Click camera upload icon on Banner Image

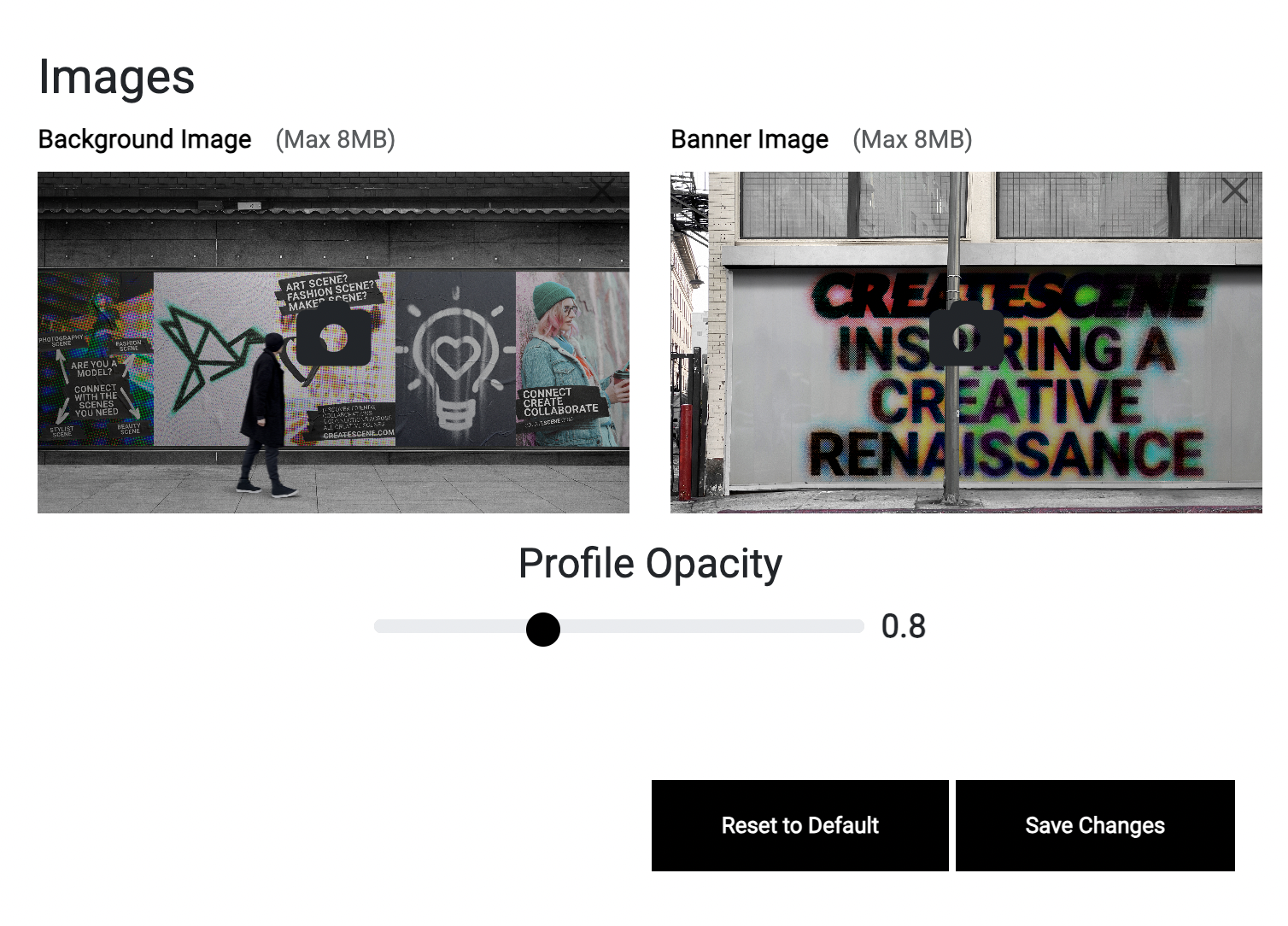[x=966, y=336]
